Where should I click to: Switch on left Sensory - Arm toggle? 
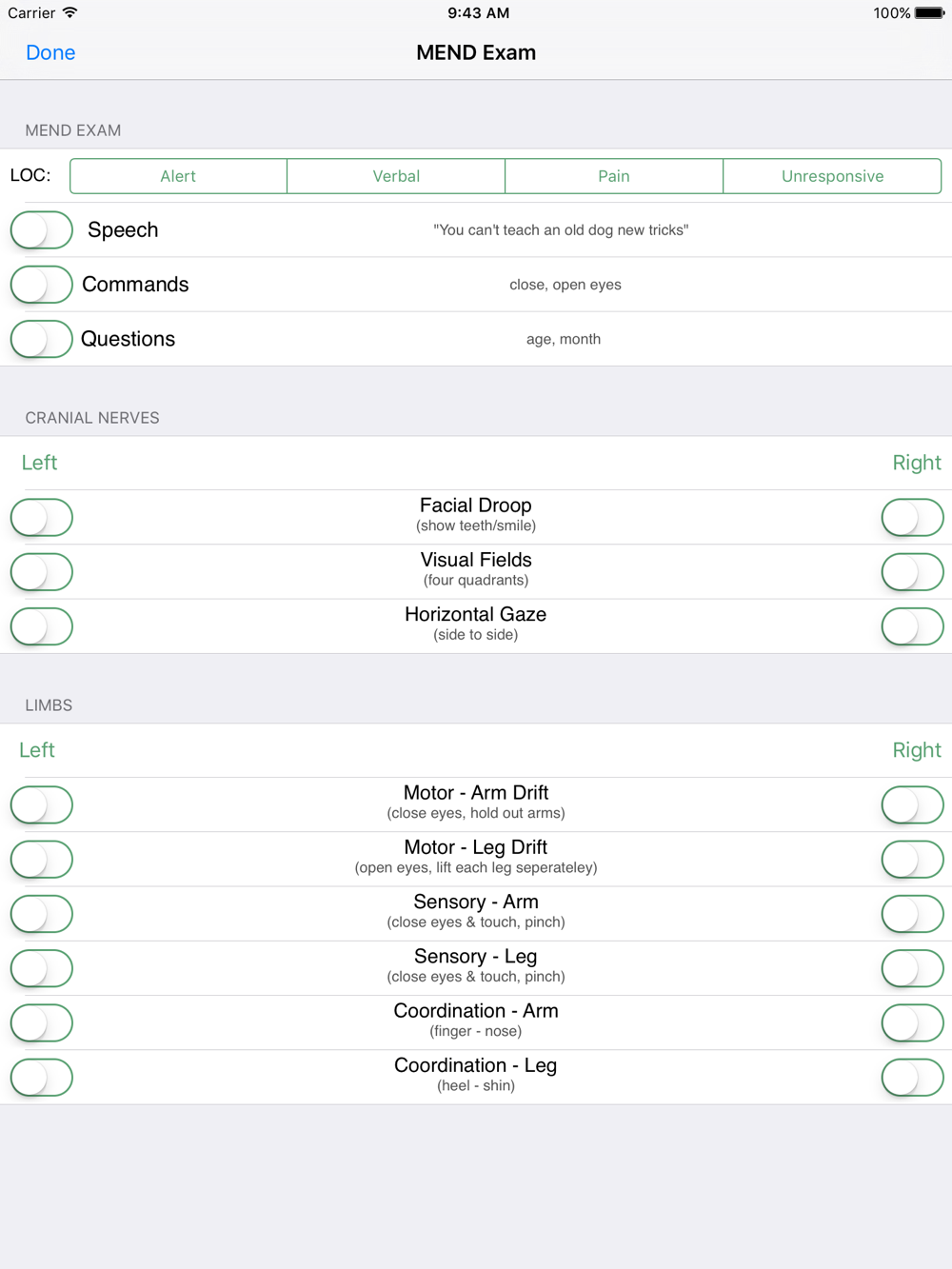(x=42, y=914)
